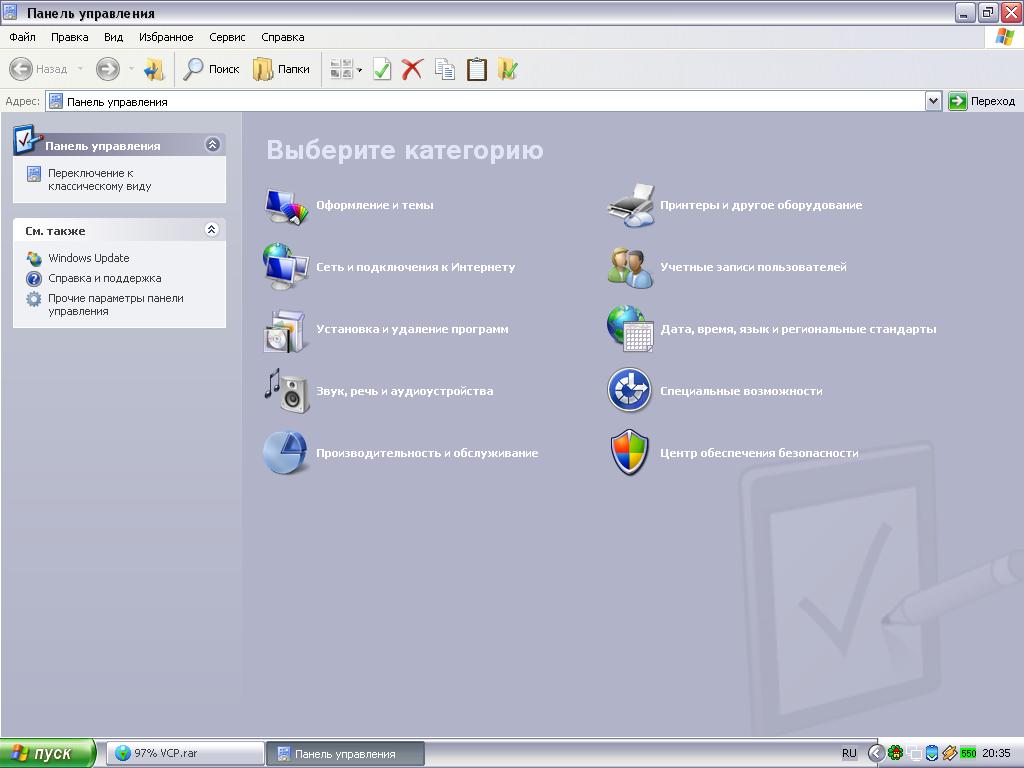Click the green 550 tray icon
Viewport: 1024px width, 768px height.
click(968, 753)
